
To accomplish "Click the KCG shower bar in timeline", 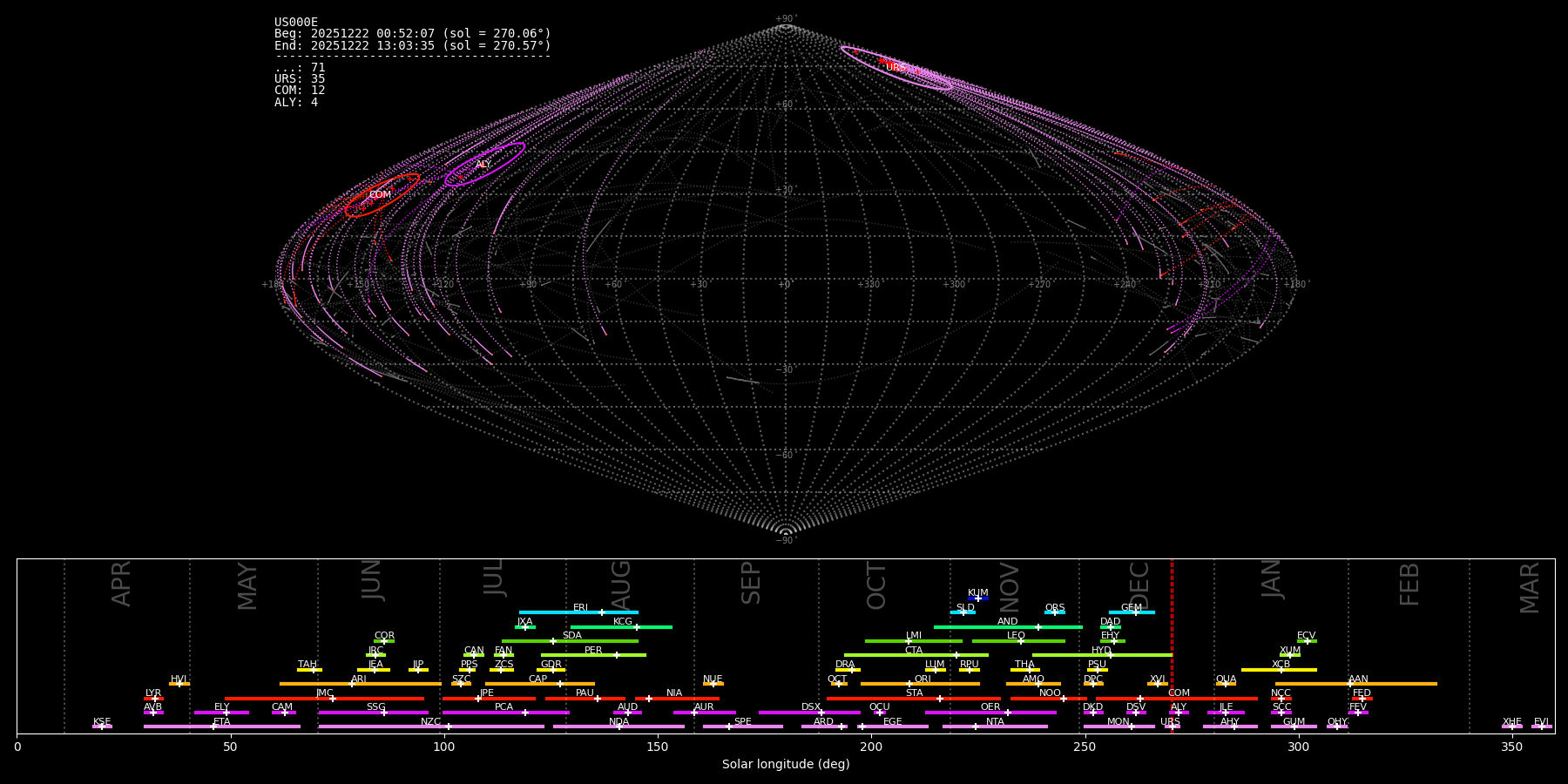I will 621,626.
